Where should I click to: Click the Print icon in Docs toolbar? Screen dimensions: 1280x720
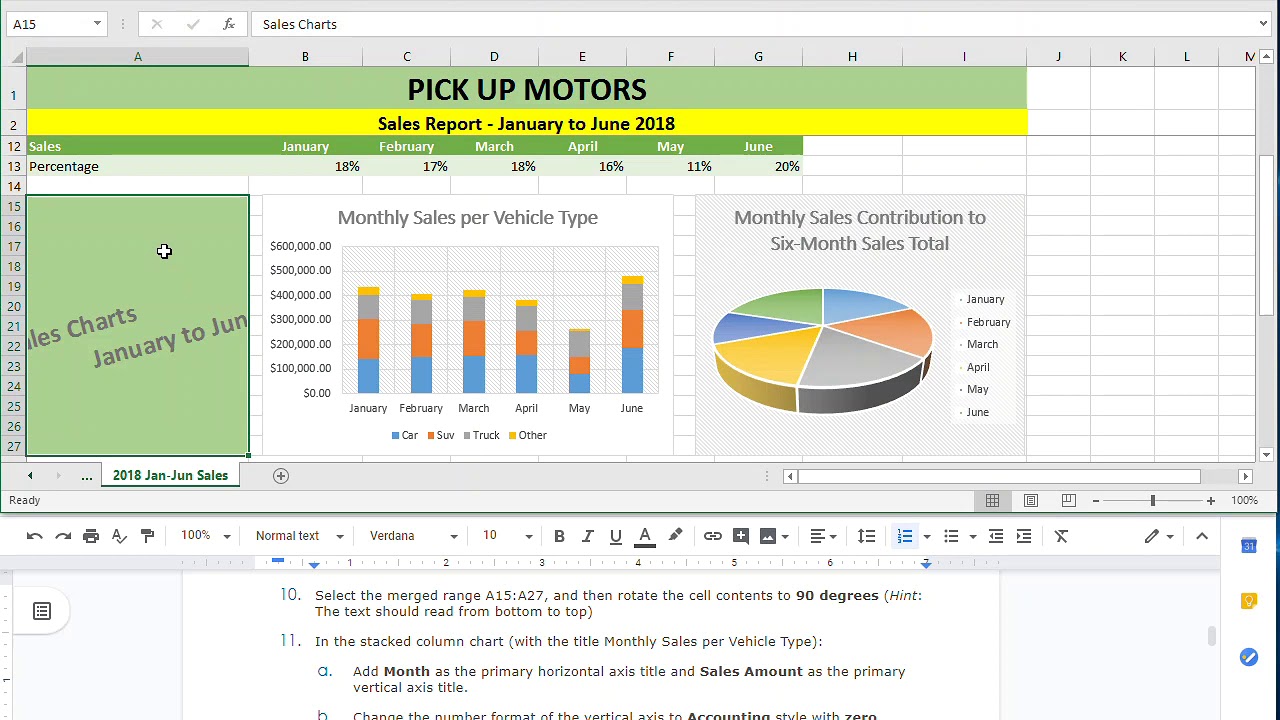pos(91,536)
